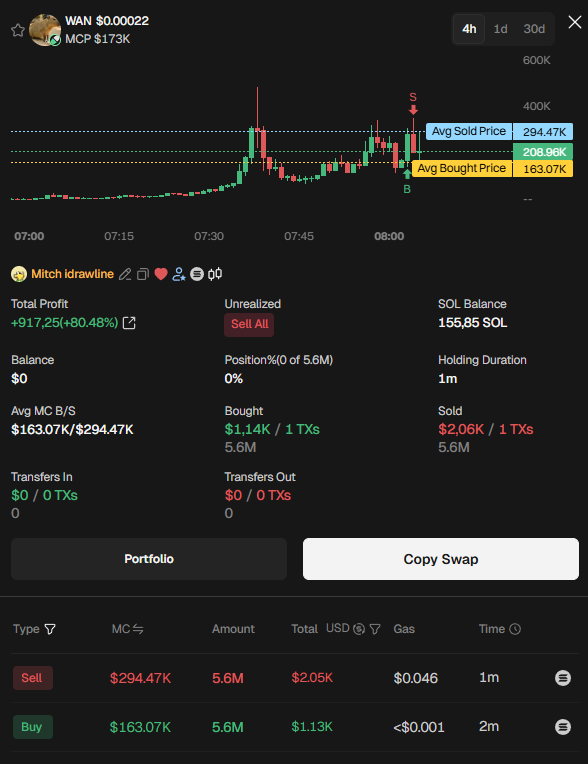Click the Sell type badge in table
Image resolution: width=588 pixels, height=764 pixels.
coord(33,678)
